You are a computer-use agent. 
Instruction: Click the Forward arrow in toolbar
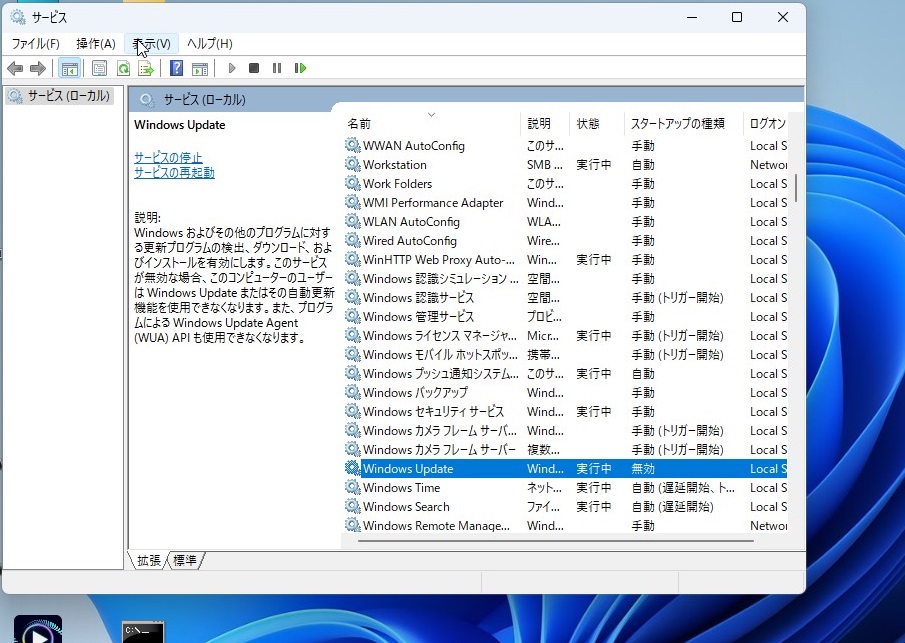tap(38, 68)
